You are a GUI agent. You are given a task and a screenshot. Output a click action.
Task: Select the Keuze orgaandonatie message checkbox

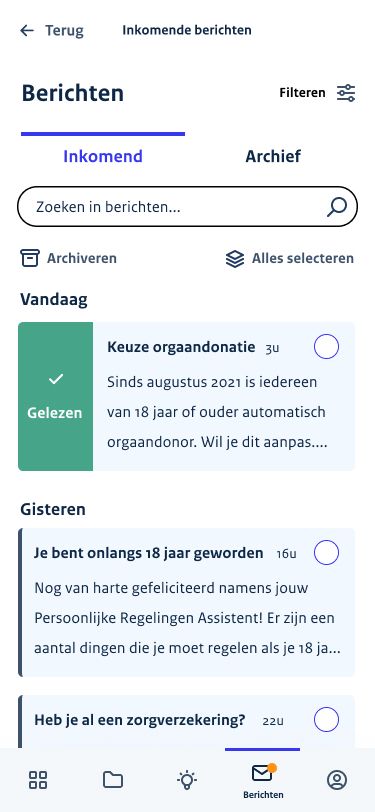pos(326,346)
